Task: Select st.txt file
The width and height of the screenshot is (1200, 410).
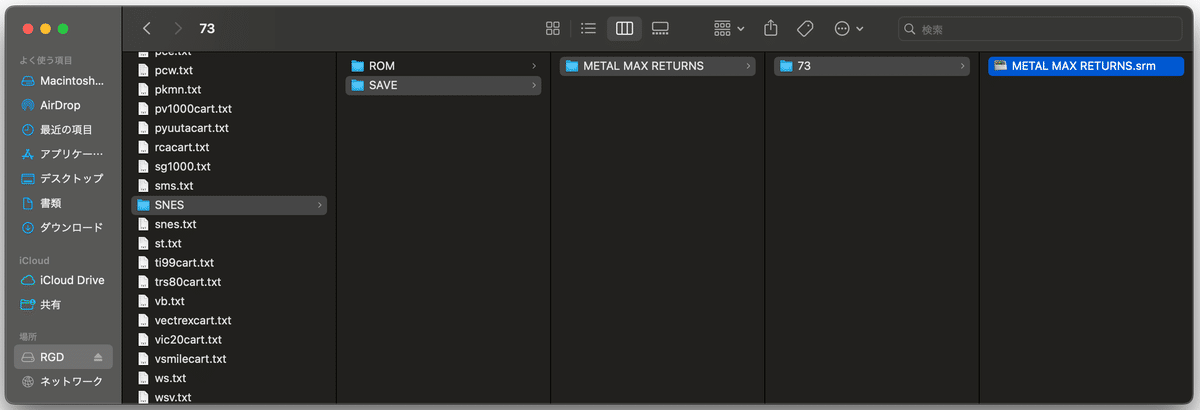Action: click(x=229, y=243)
